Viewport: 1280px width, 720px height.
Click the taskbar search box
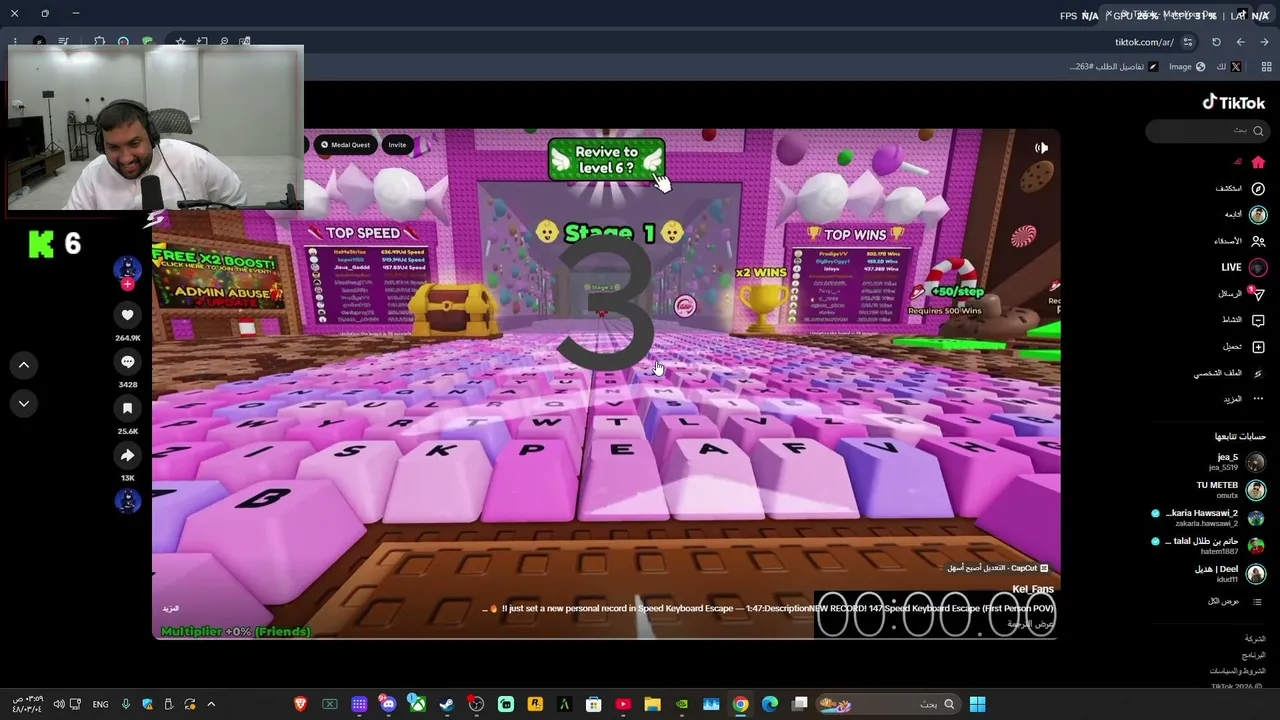[888, 704]
